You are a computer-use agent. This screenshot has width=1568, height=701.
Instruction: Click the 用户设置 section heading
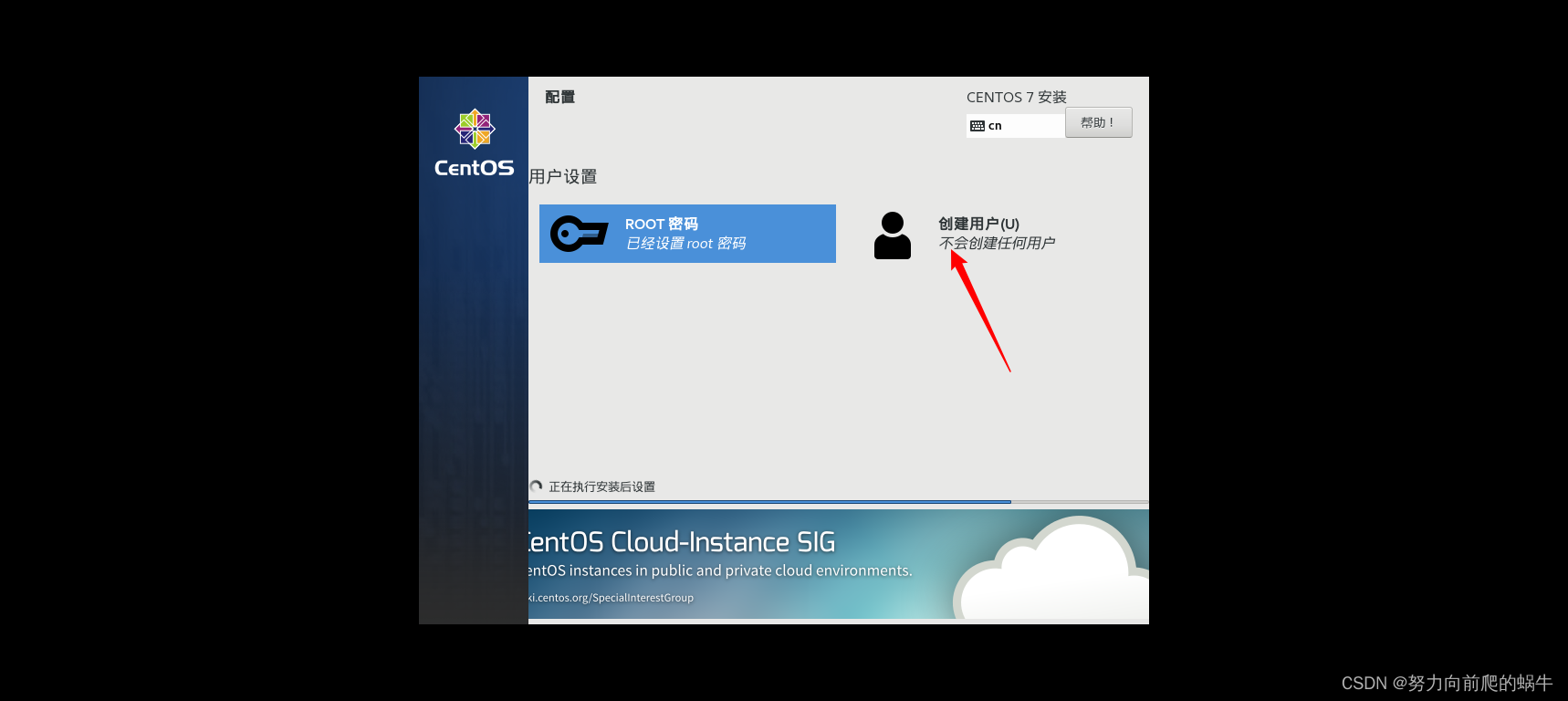point(563,176)
